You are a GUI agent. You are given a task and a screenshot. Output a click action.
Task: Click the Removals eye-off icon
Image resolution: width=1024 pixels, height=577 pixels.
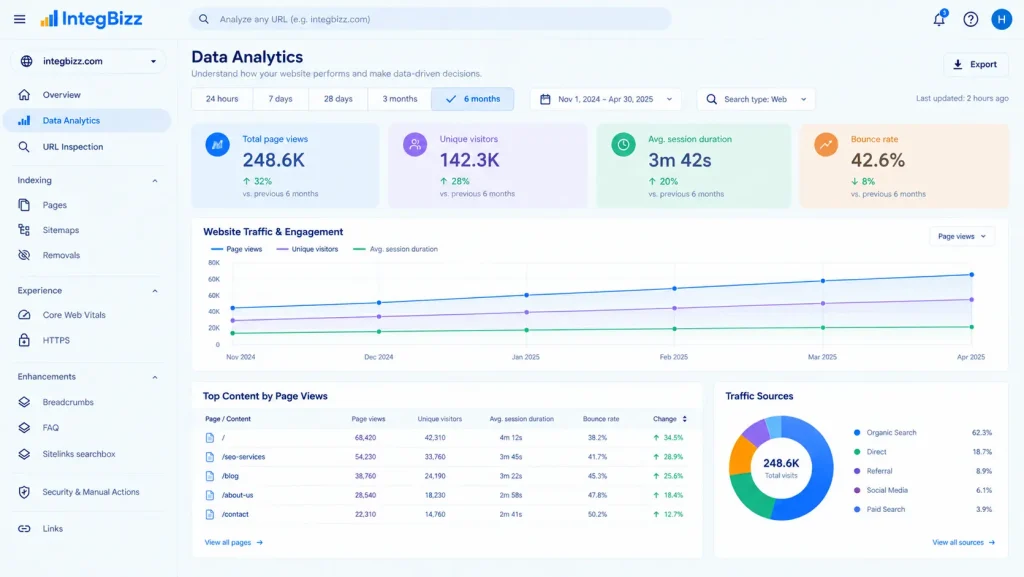pos(24,255)
